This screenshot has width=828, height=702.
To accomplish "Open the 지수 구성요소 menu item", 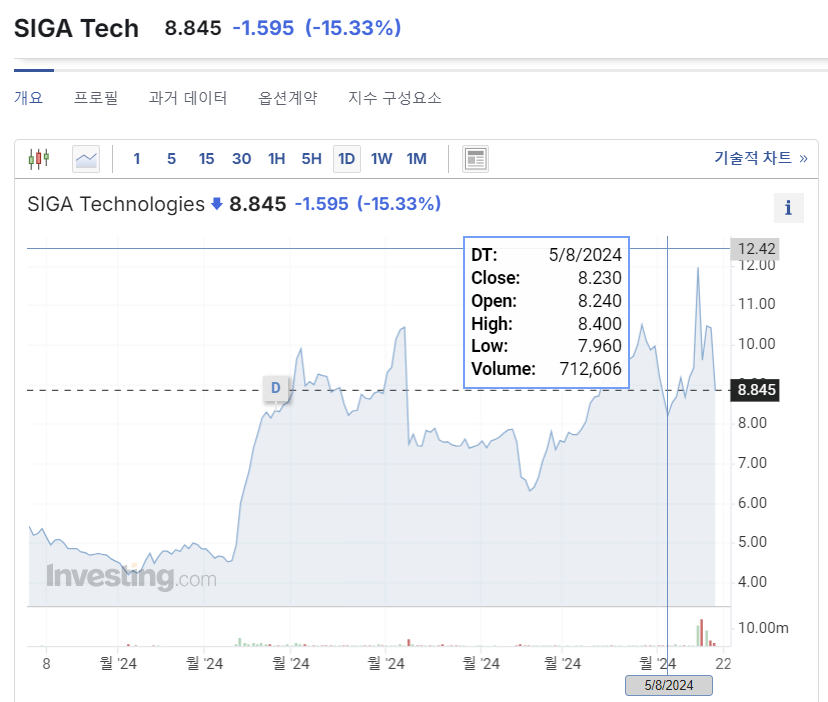I will 395,98.
